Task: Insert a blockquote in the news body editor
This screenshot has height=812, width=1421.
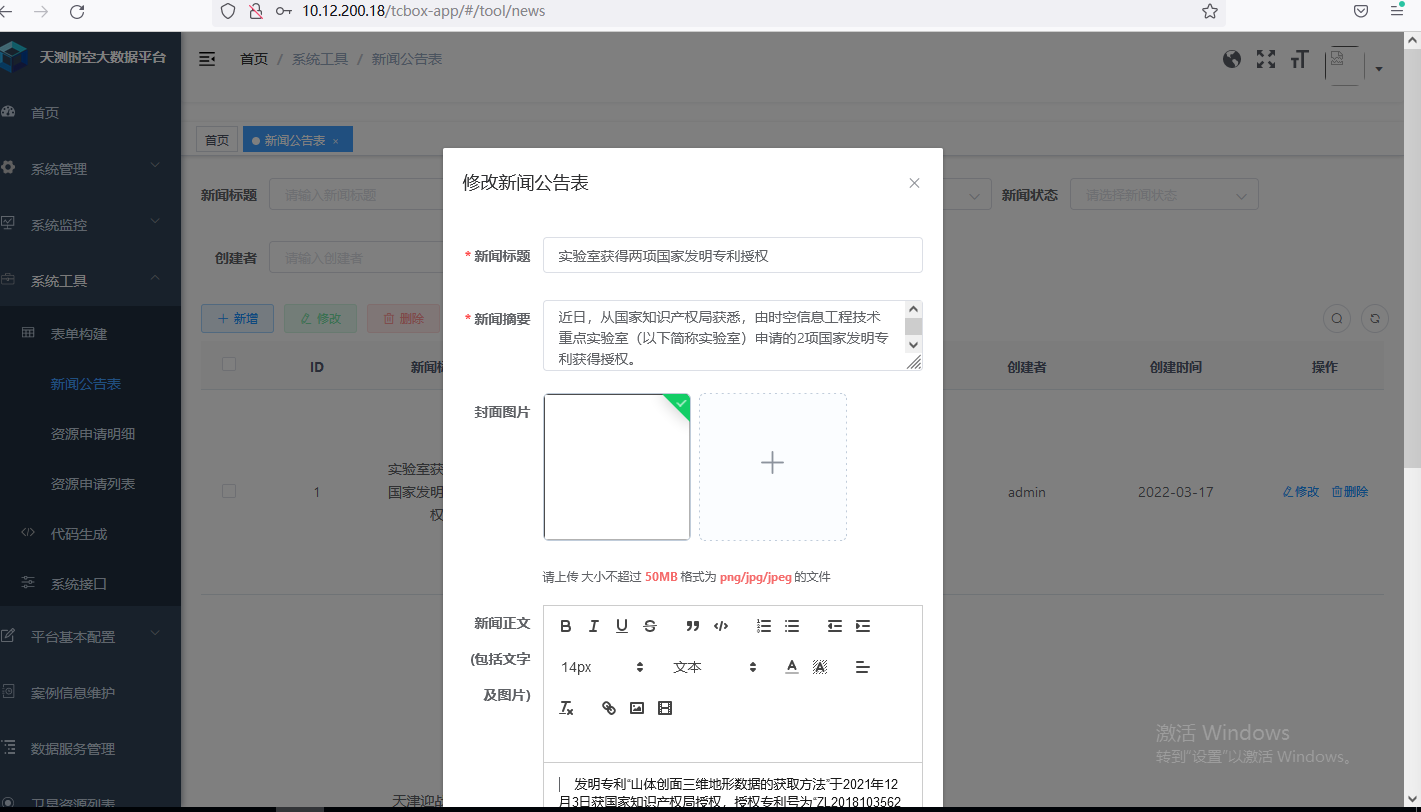Action: [x=692, y=625]
